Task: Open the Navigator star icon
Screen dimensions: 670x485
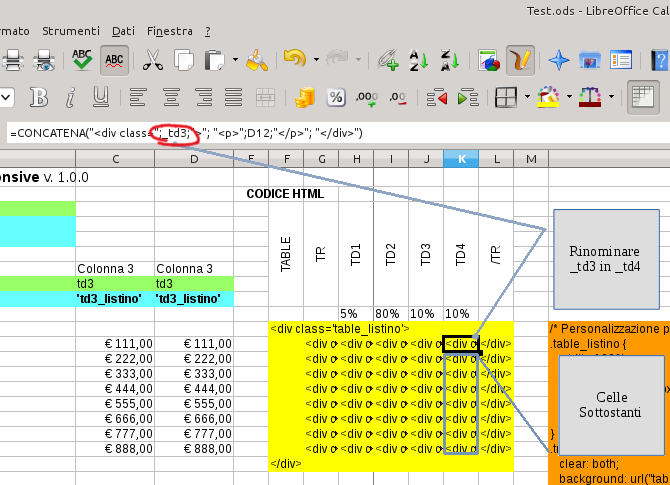Action: pyautogui.click(x=559, y=60)
